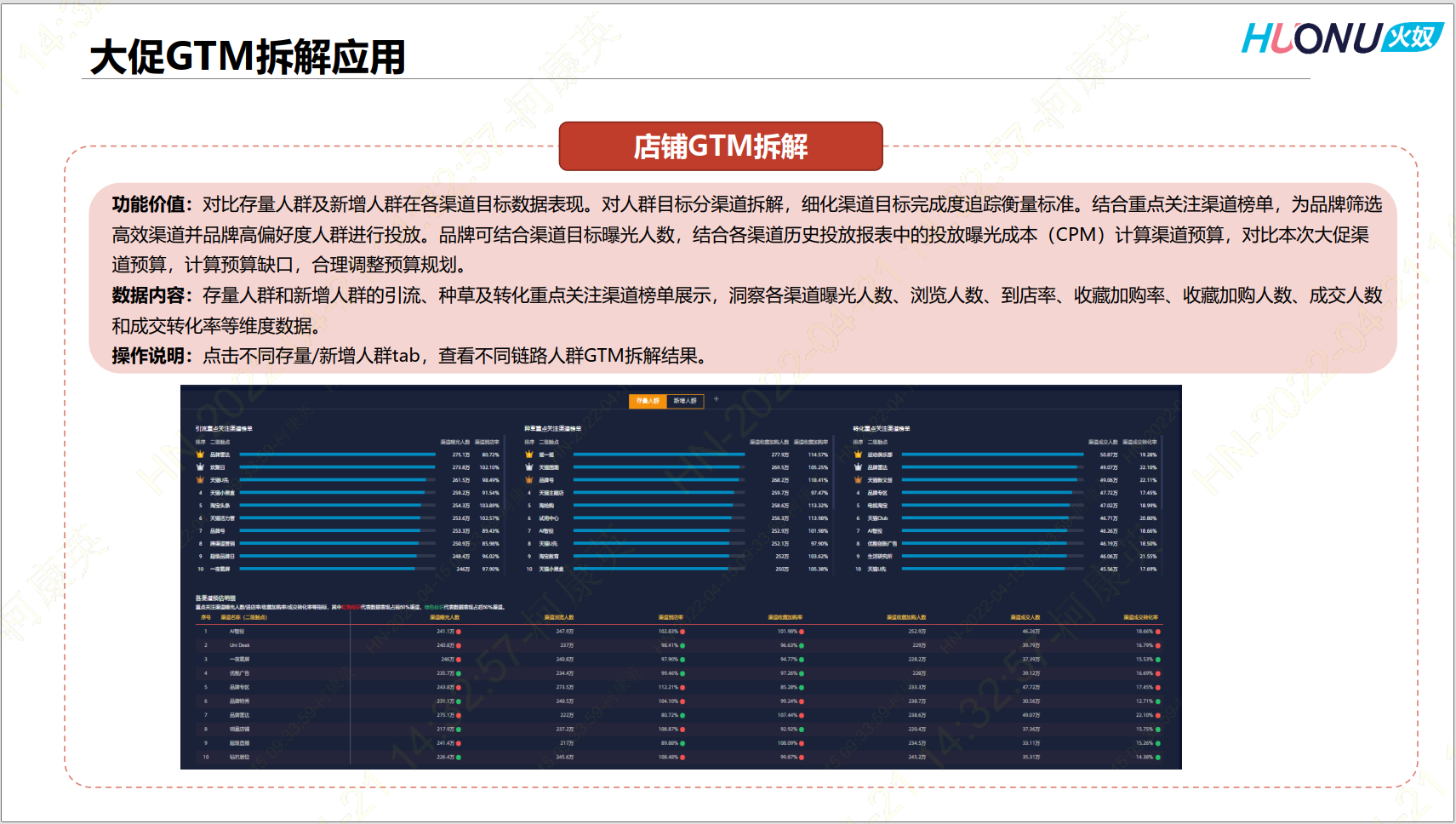Click red status dot beside 102.83% in table
Image resolution: width=1456 pixels, height=824 pixels.
(x=682, y=632)
